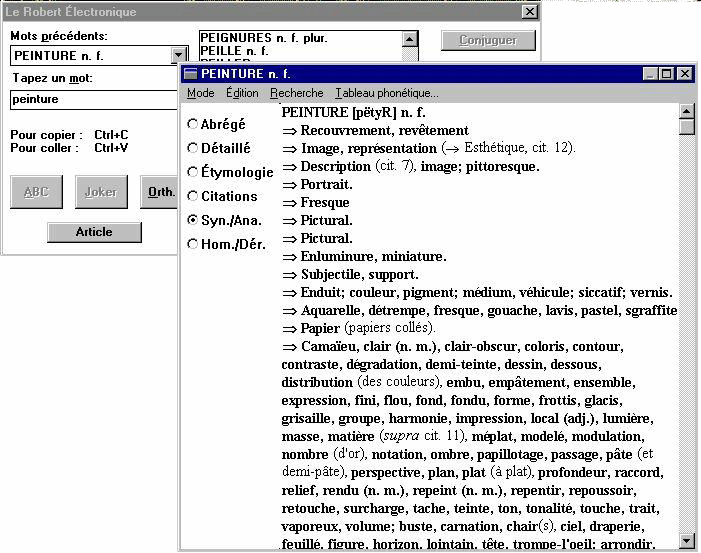Select the Détaillé view option
This screenshot has width=701, height=553.
coord(192,148)
